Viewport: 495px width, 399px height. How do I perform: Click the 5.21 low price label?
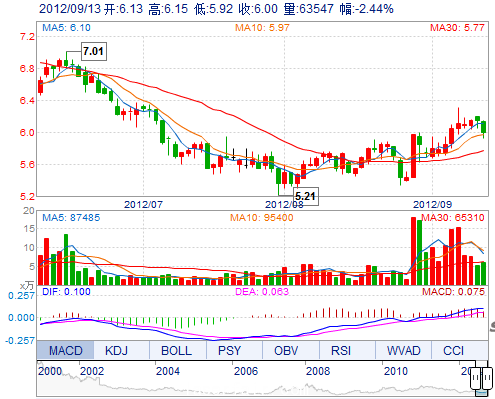pyautogui.click(x=305, y=196)
